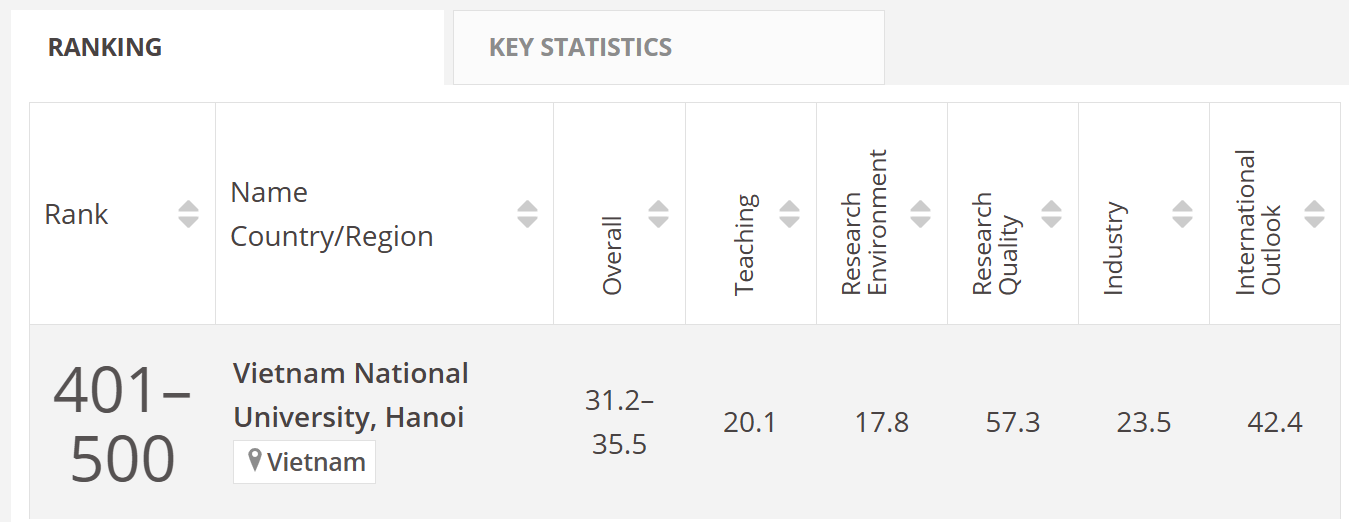Open Vietnam National University, Hanoi link
The height and width of the screenshot is (522, 1349).
click(x=350, y=395)
